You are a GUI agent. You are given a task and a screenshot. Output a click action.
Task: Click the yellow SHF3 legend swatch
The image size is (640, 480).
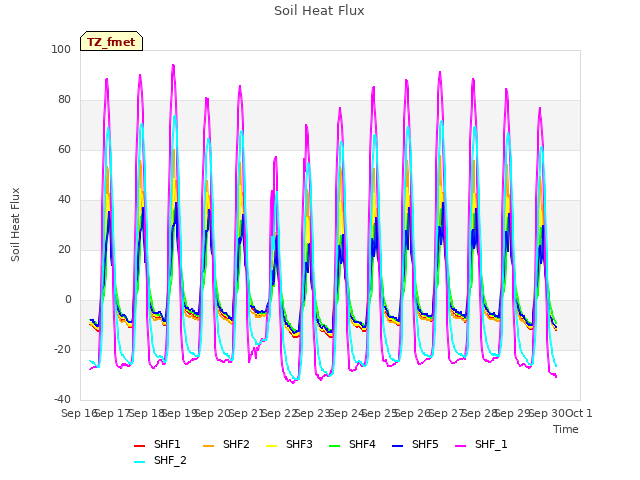[271, 446]
